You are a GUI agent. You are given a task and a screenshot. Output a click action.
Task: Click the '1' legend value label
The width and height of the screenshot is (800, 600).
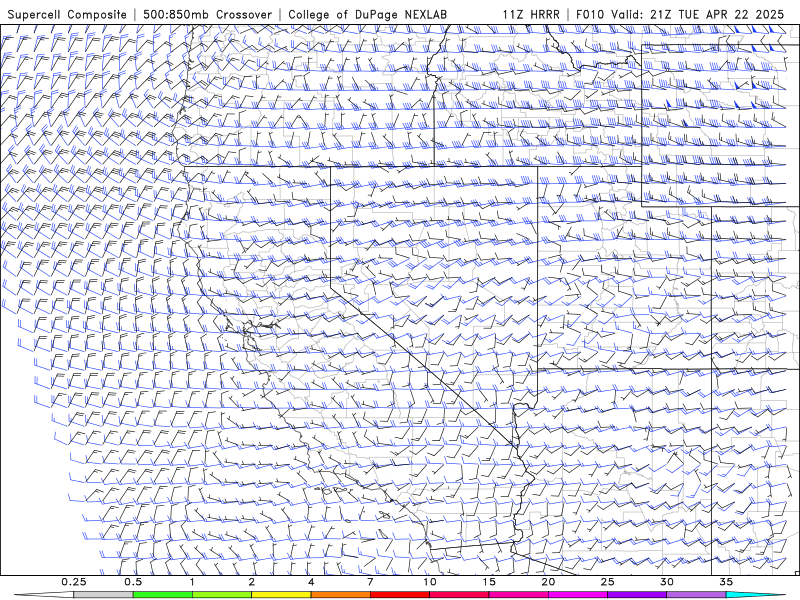tap(192, 582)
